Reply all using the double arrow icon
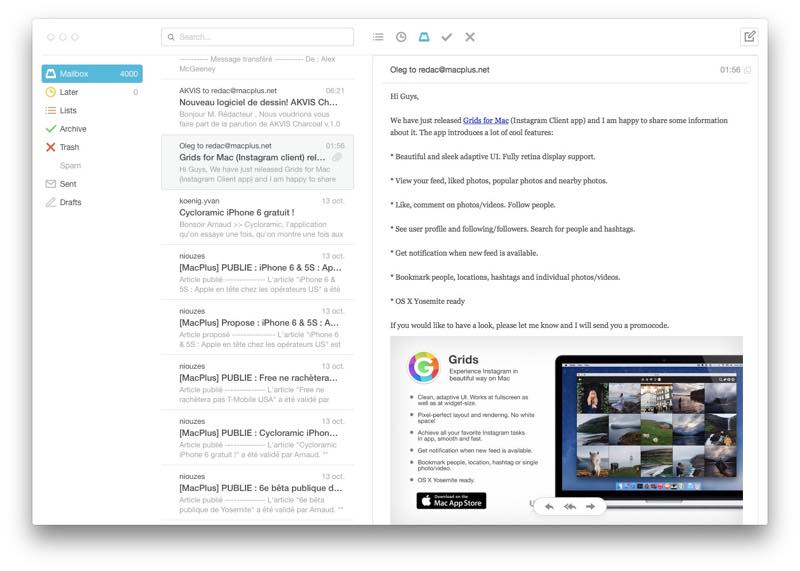800x571 pixels. (x=569, y=506)
